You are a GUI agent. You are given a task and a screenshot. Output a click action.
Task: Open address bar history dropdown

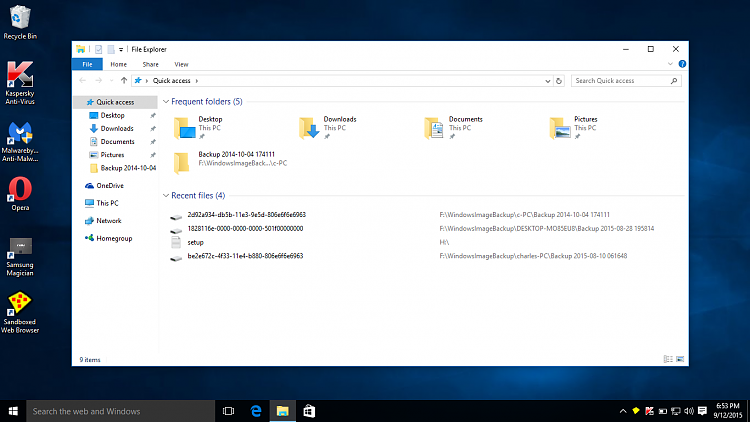pyautogui.click(x=548, y=81)
